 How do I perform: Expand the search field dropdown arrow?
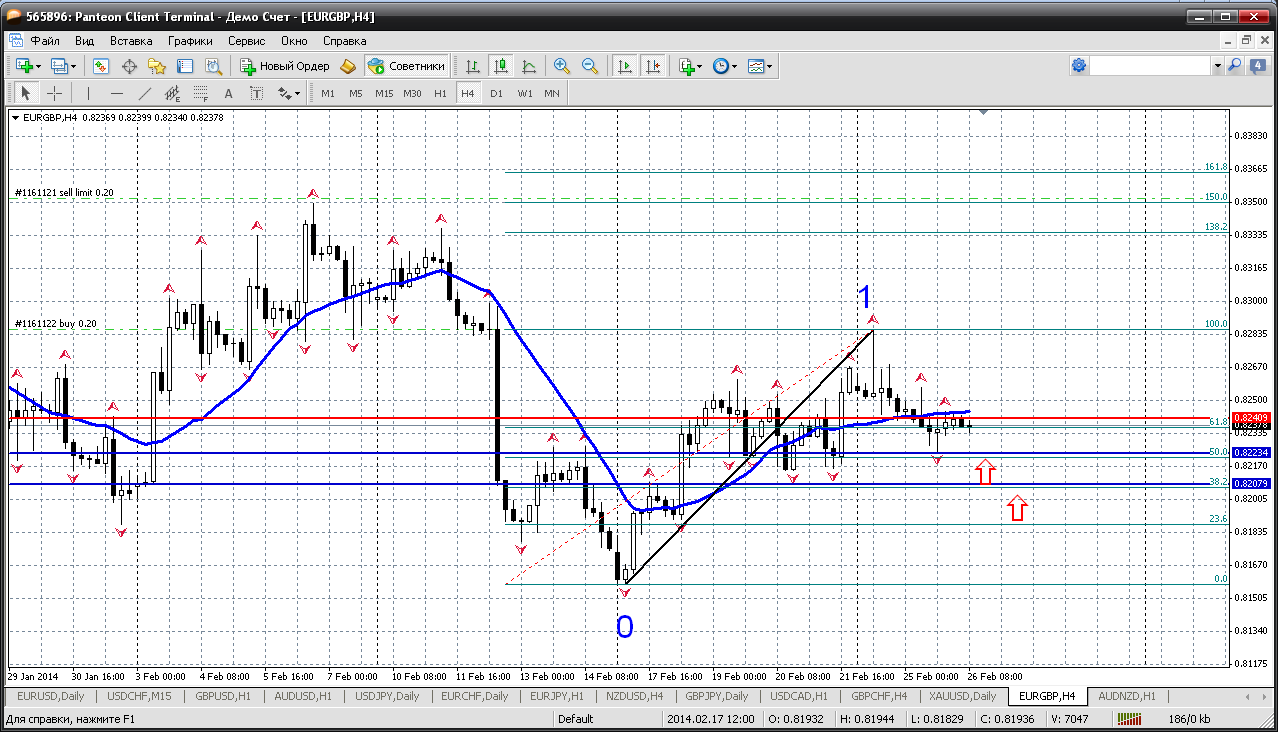click(1217, 65)
